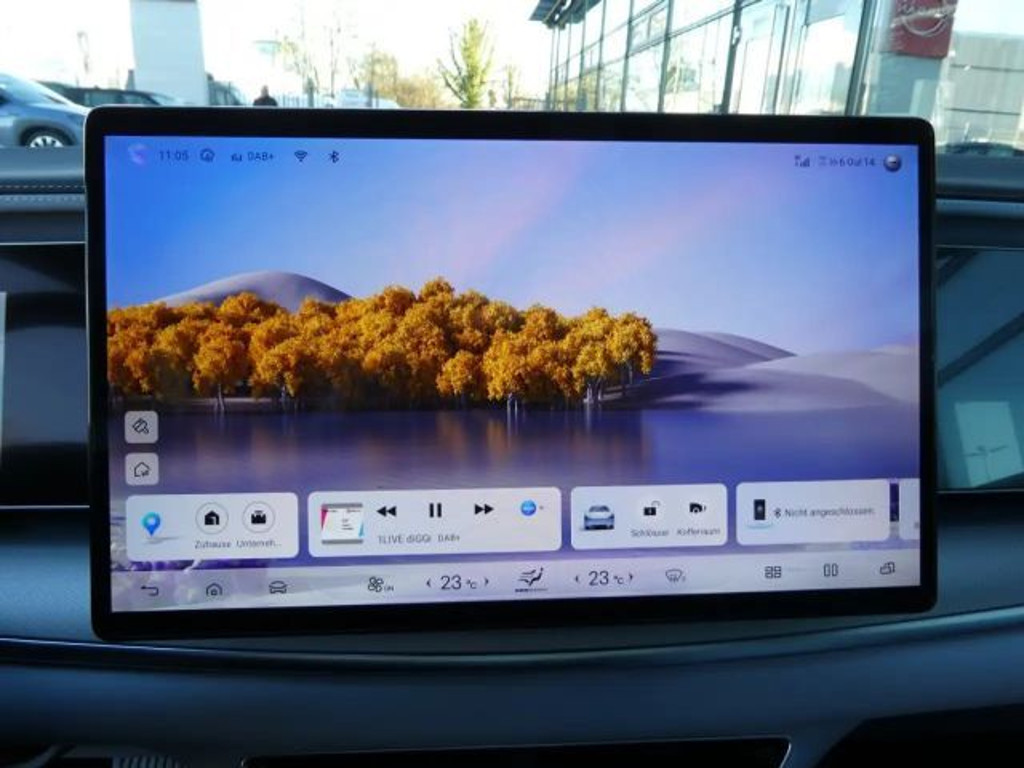Tap the back arrow in bottom bar

coord(150,590)
